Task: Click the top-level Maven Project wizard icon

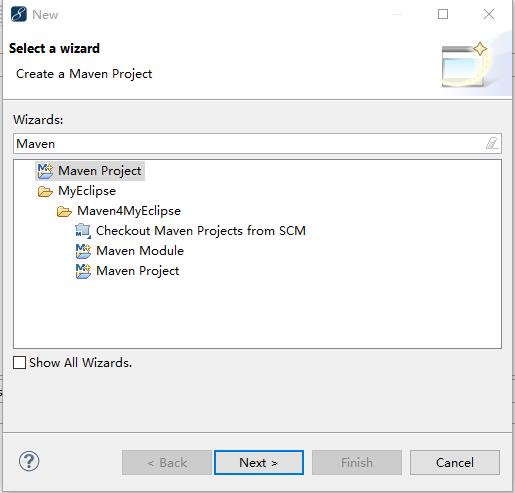Action: coord(45,171)
